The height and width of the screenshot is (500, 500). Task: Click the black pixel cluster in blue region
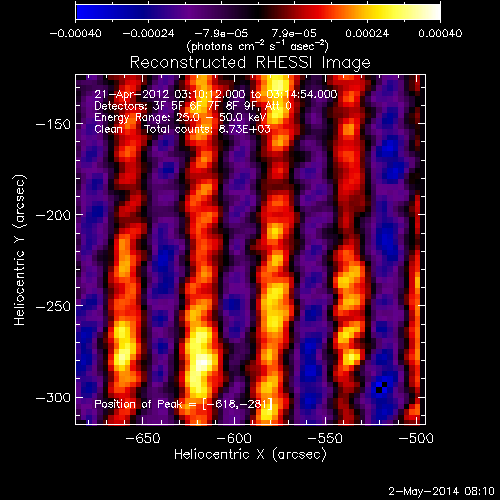[x=381, y=388]
